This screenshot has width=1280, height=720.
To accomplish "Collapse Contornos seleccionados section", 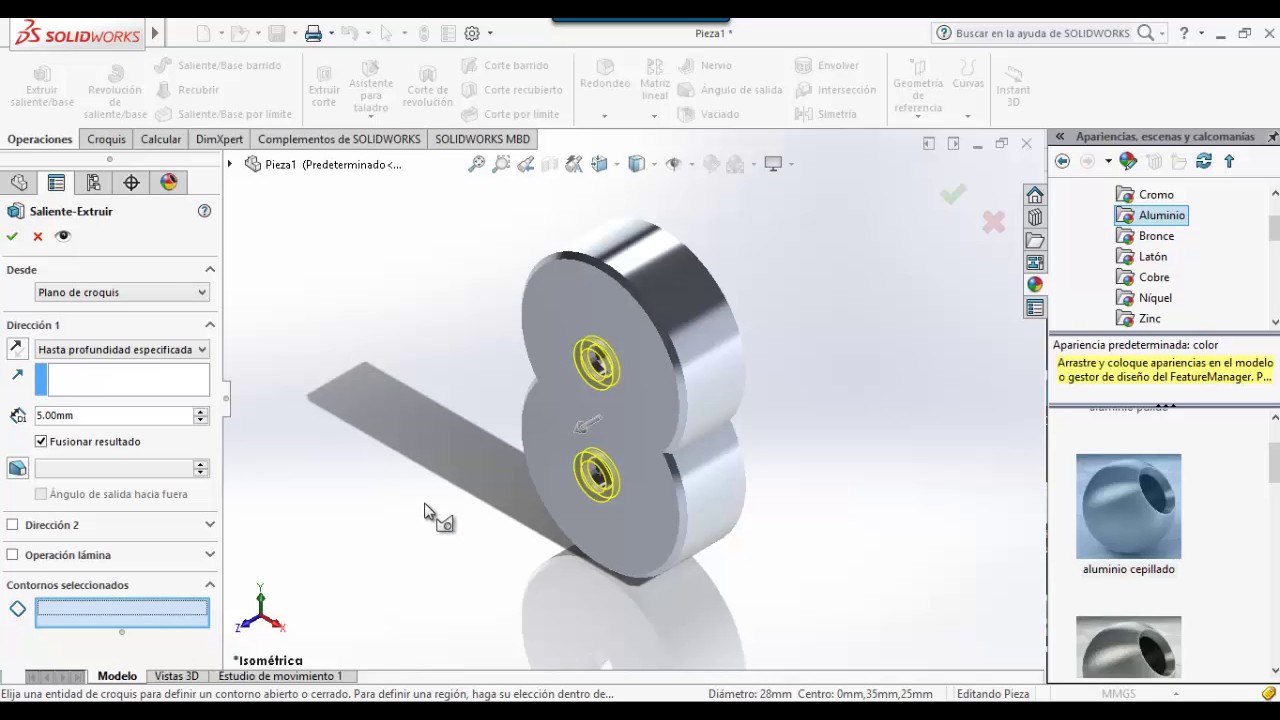I will [210, 585].
